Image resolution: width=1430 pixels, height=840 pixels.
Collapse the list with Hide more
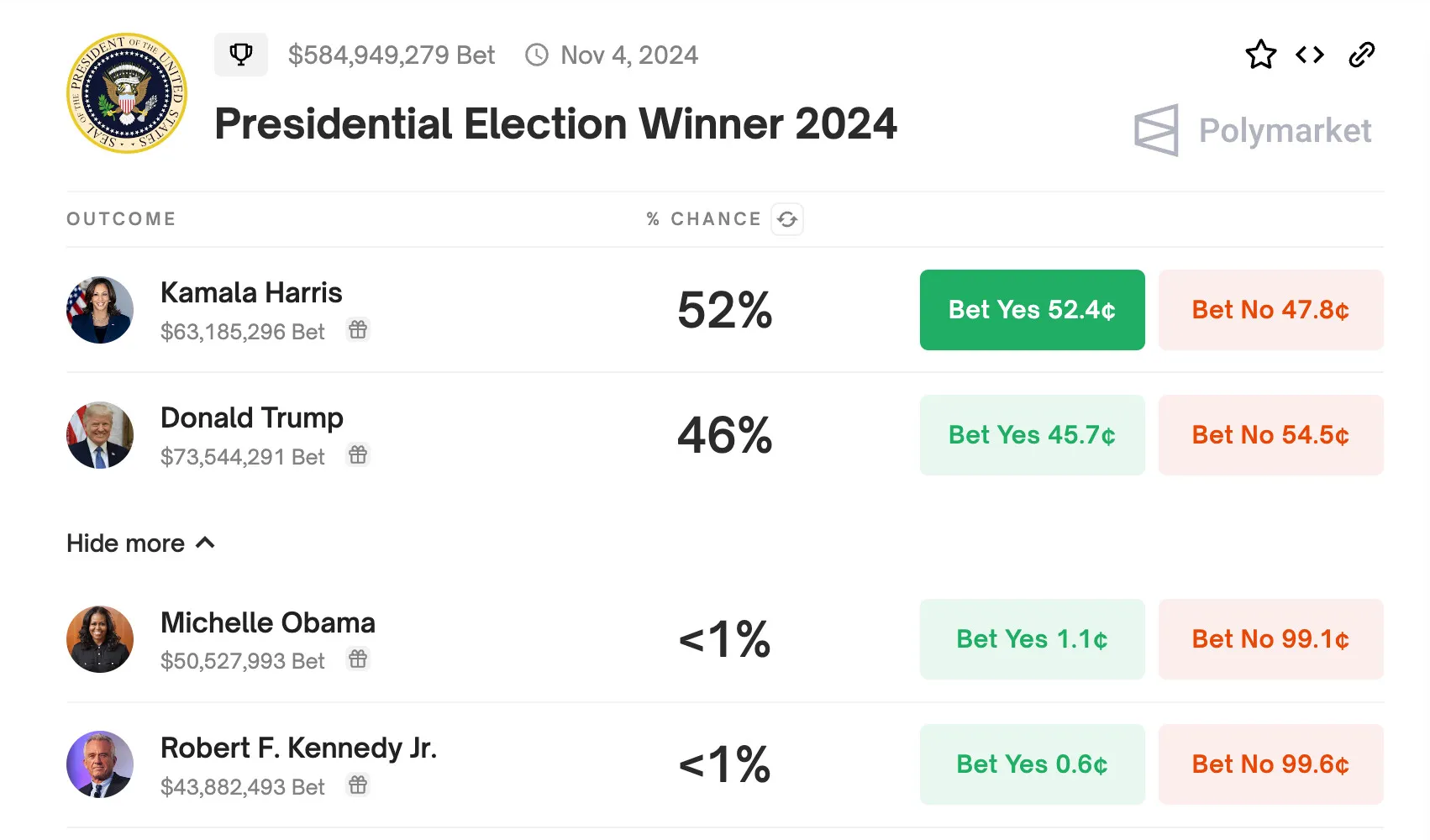(140, 543)
